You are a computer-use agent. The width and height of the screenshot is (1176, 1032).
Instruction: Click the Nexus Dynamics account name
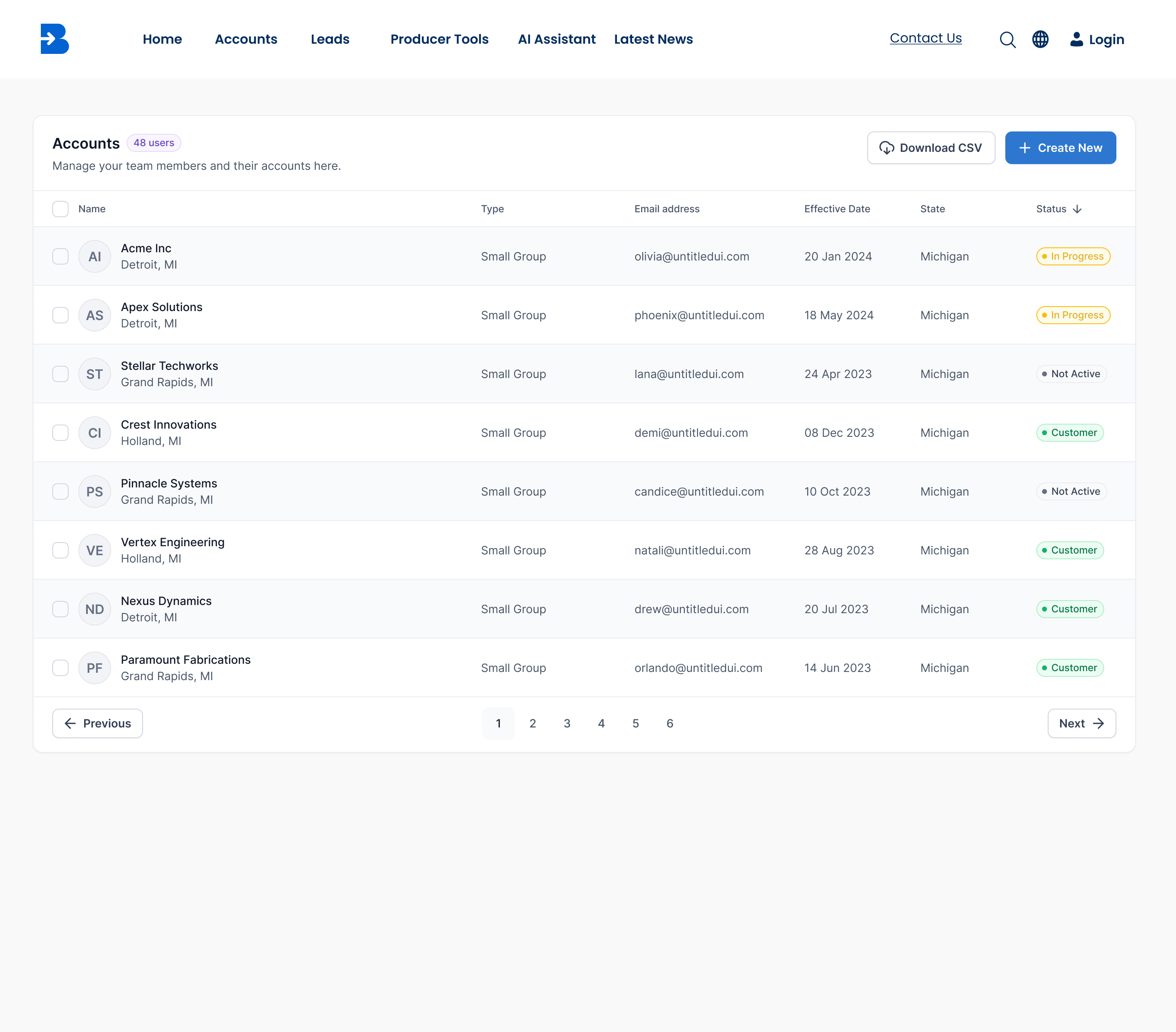pyautogui.click(x=166, y=601)
